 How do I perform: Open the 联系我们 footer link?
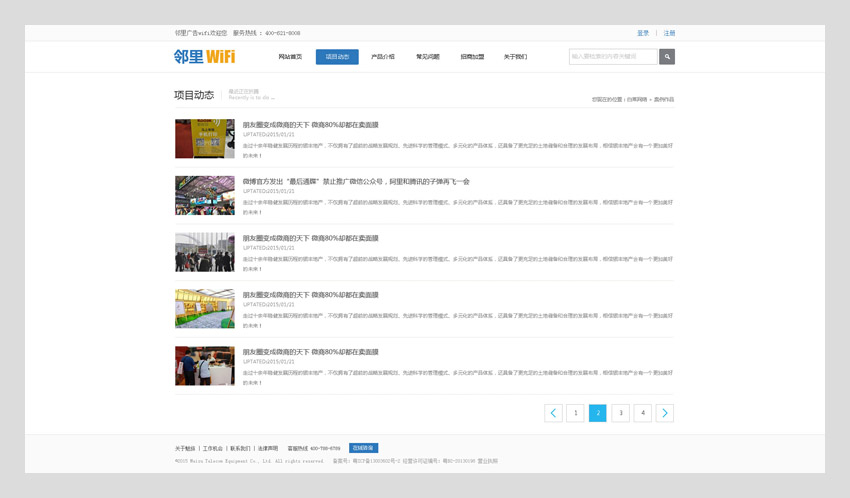coord(240,449)
